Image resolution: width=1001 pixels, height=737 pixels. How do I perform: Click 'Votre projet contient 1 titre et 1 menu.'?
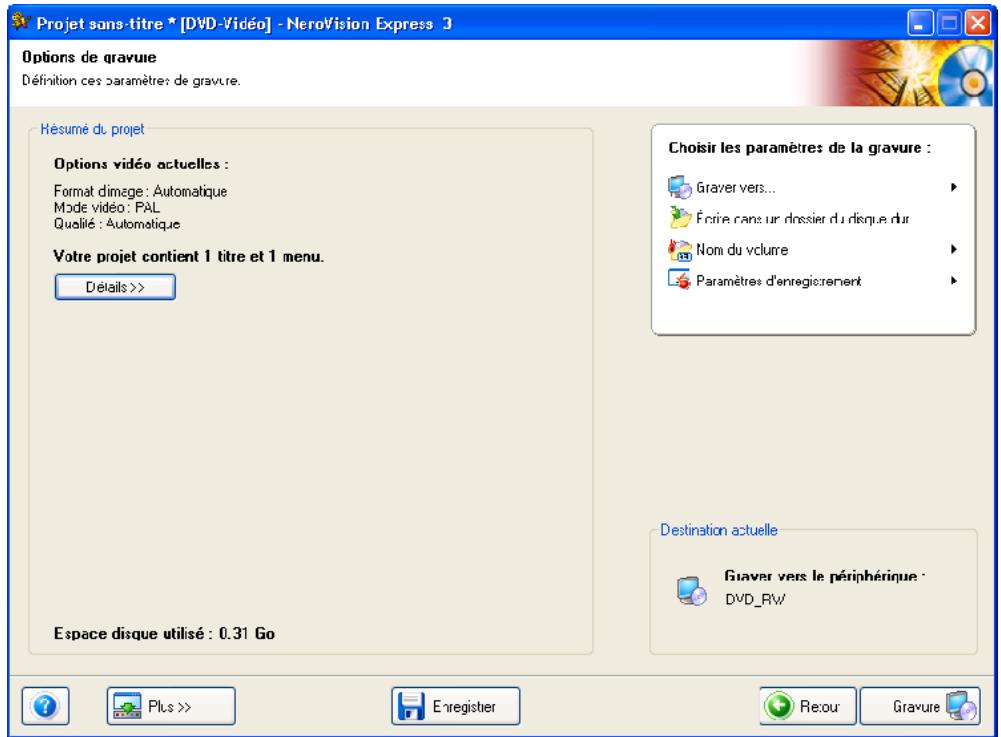point(189,256)
